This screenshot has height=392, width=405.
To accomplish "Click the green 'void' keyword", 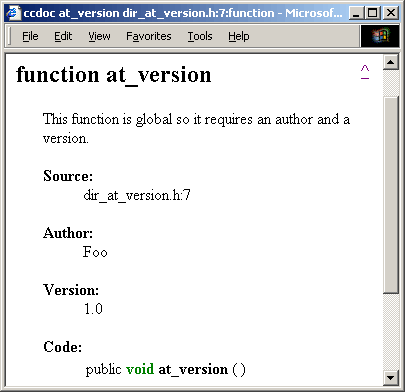I will (140, 369).
